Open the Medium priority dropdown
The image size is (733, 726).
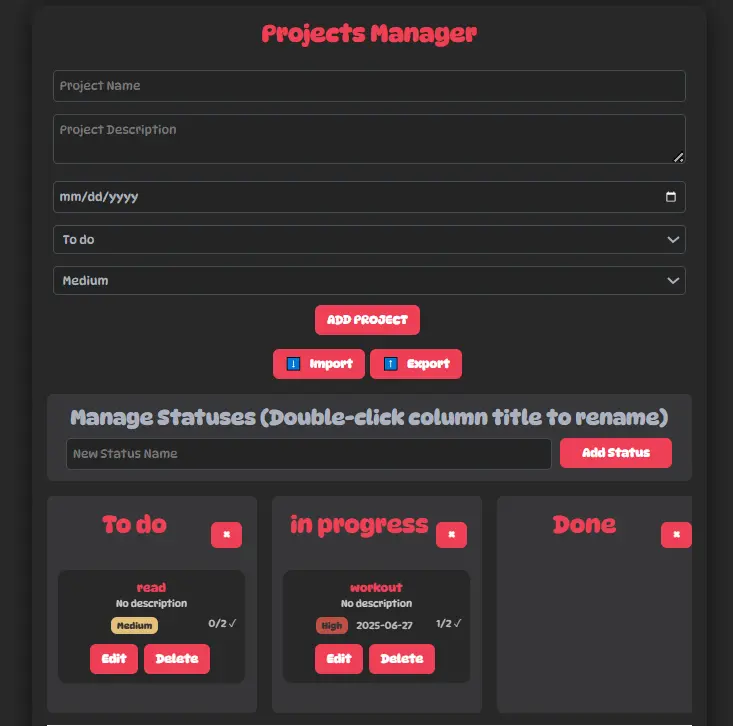[x=369, y=280]
